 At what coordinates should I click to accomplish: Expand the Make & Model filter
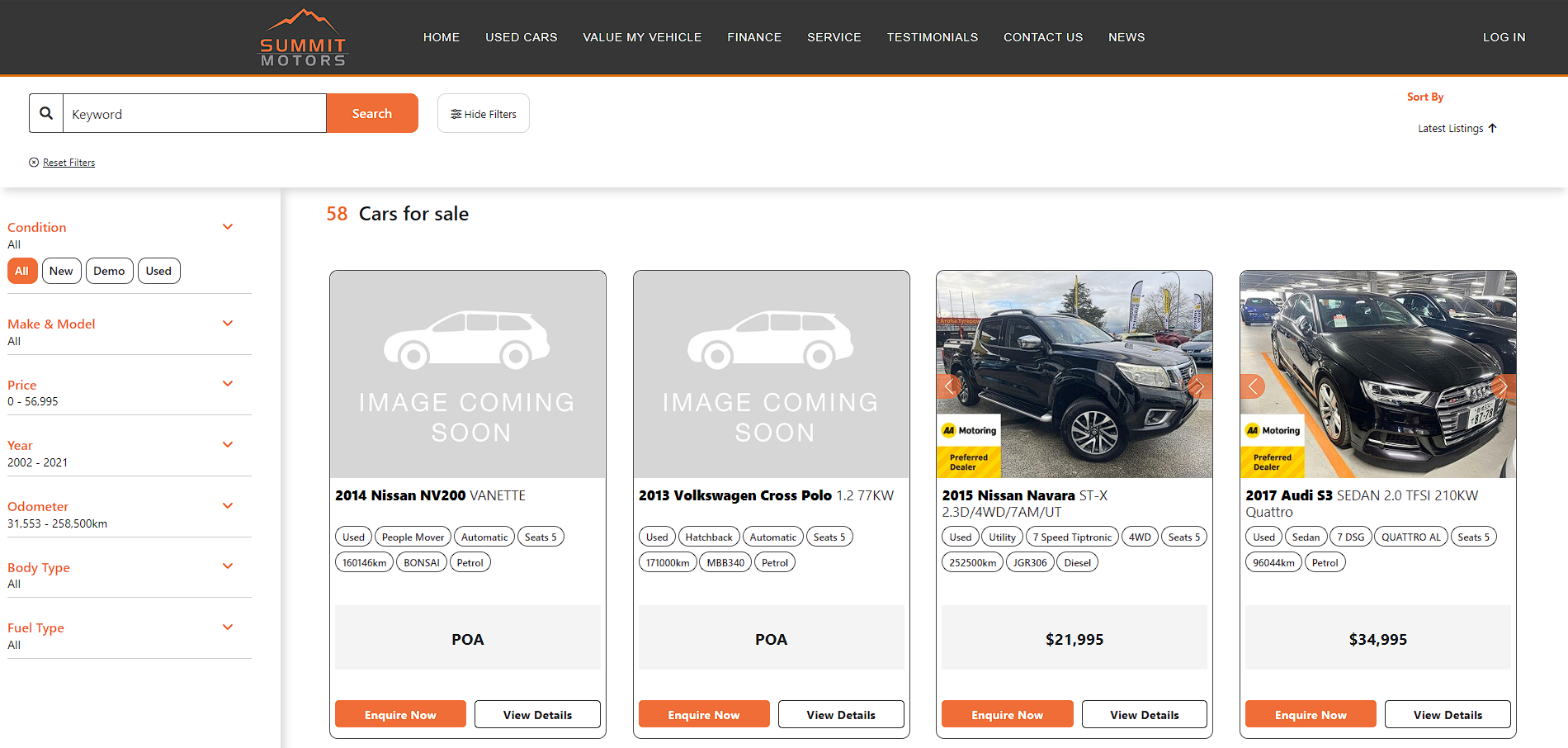click(228, 324)
